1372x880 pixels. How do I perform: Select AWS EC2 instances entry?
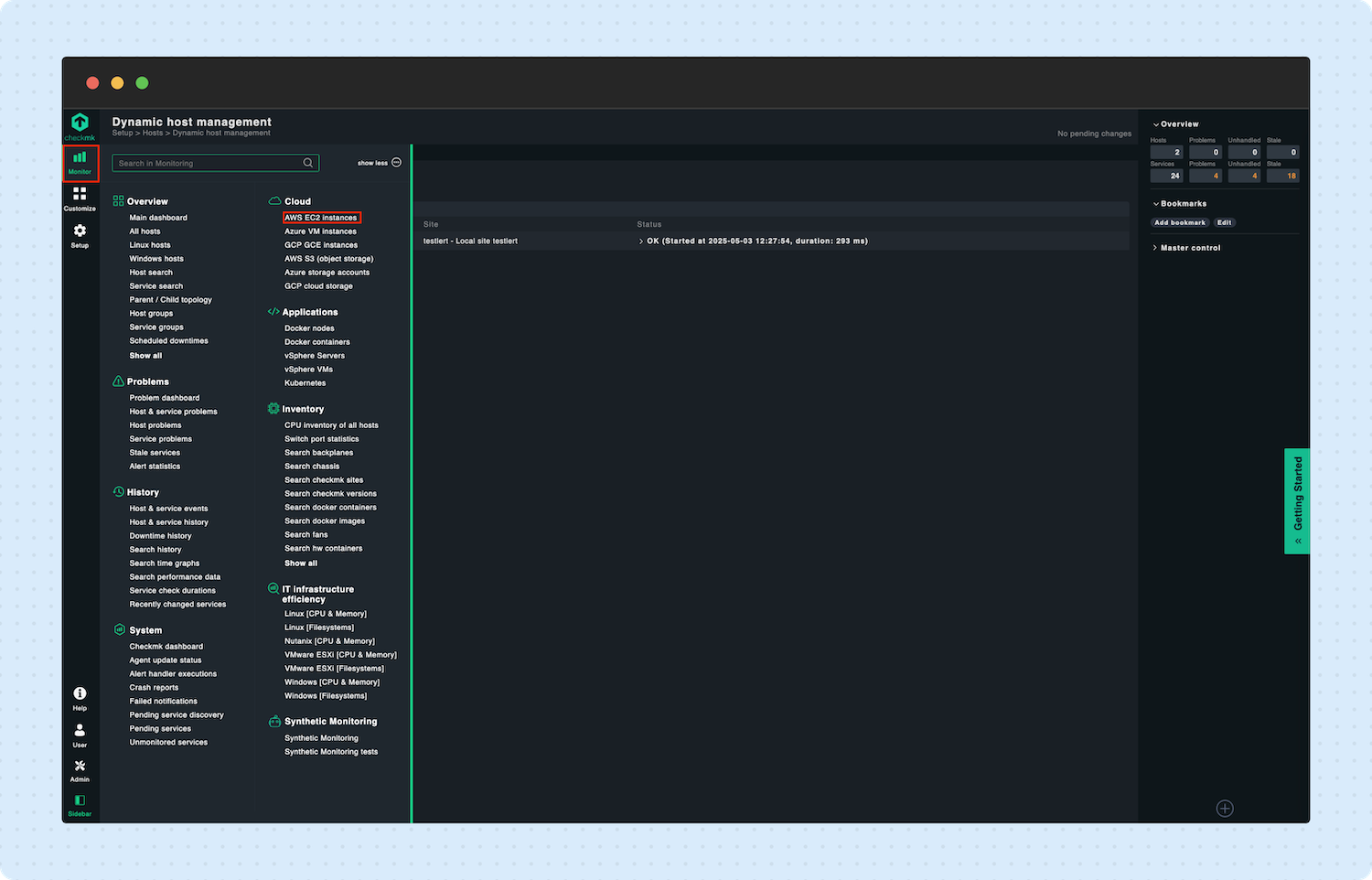(x=321, y=218)
